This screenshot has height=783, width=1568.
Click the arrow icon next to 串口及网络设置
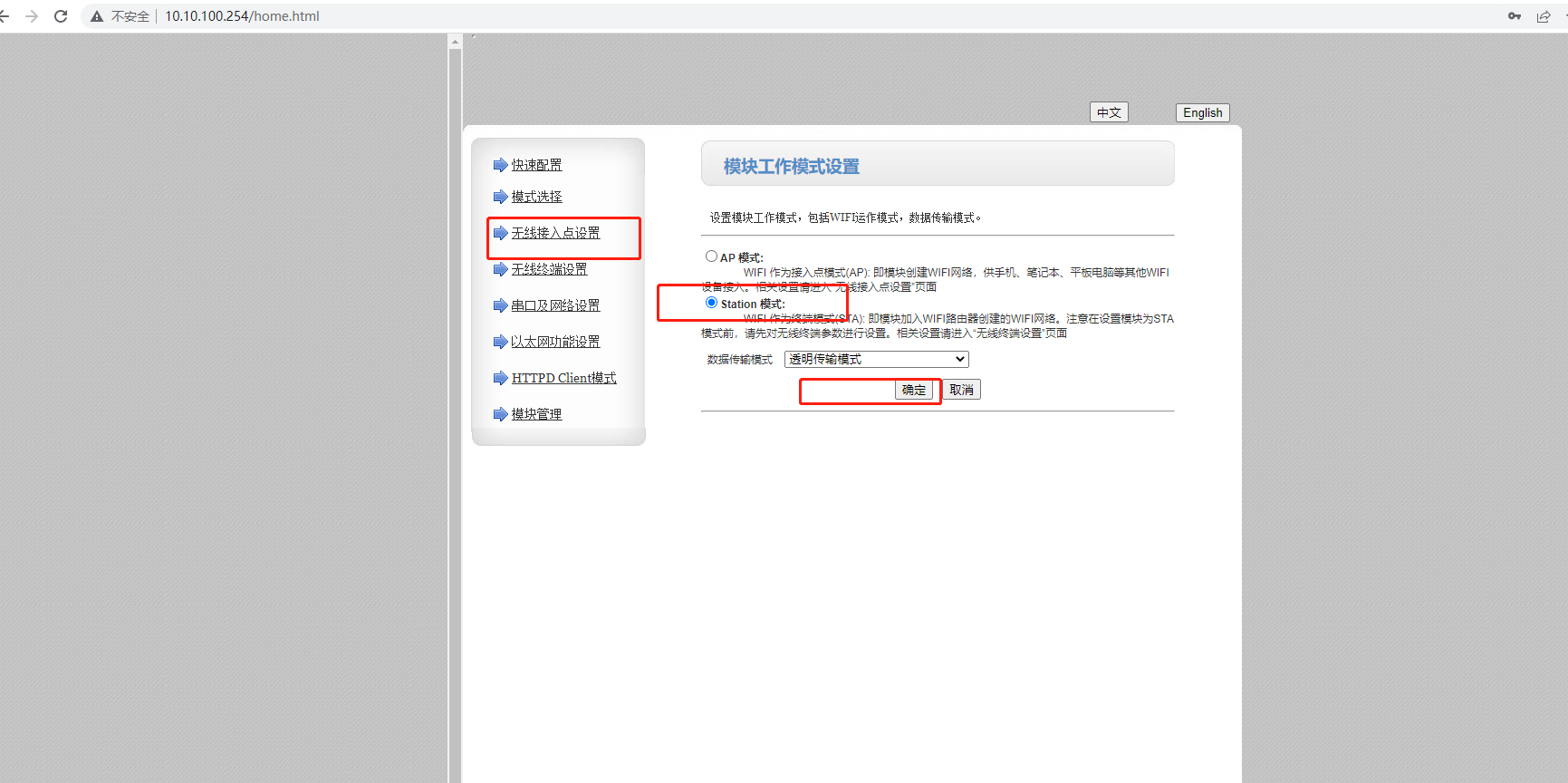(500, 305)
